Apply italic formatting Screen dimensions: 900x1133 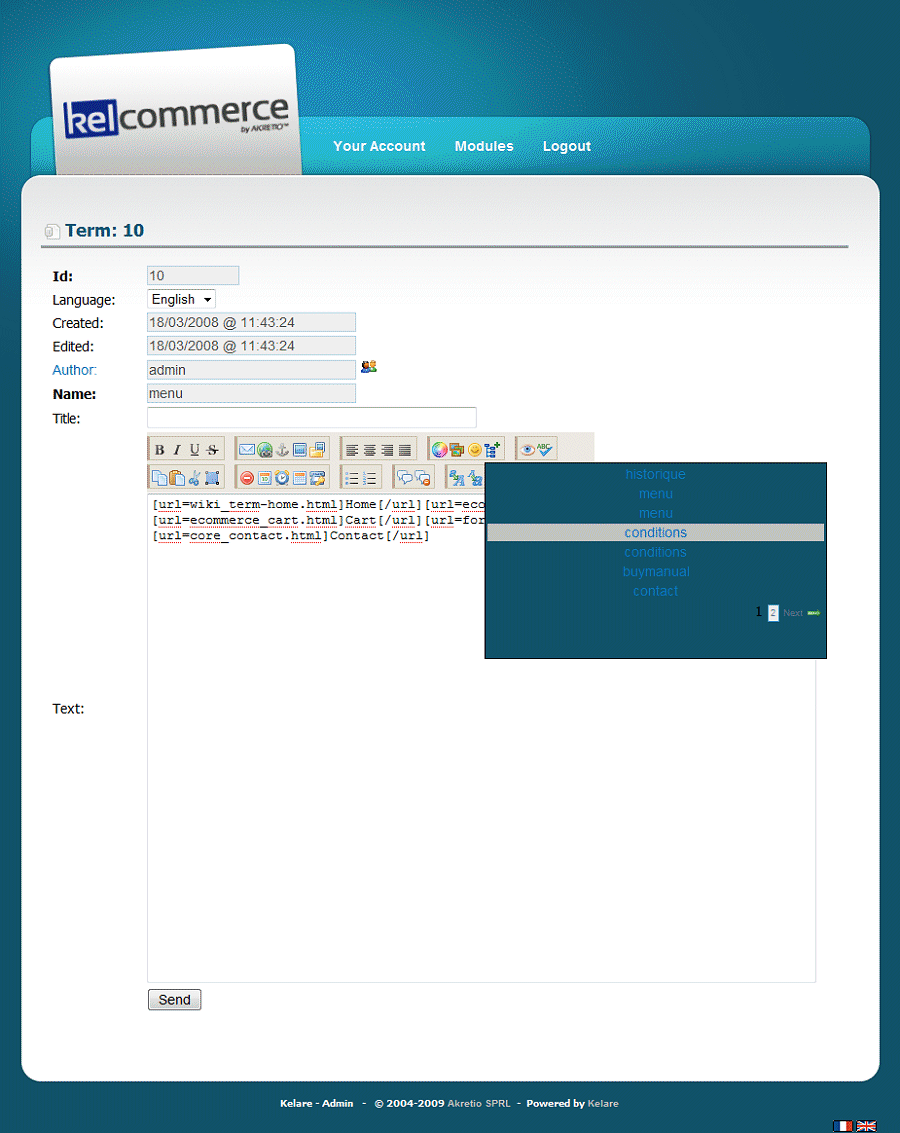coord(177,450)
